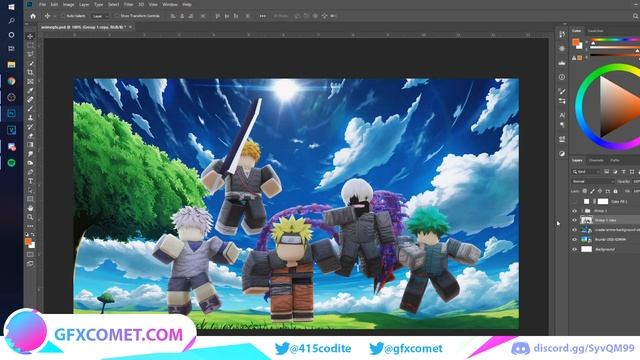Viewport: 640px width, 360px height.
Task: Click the hue slider in Color panel
Action: (616, 40)
